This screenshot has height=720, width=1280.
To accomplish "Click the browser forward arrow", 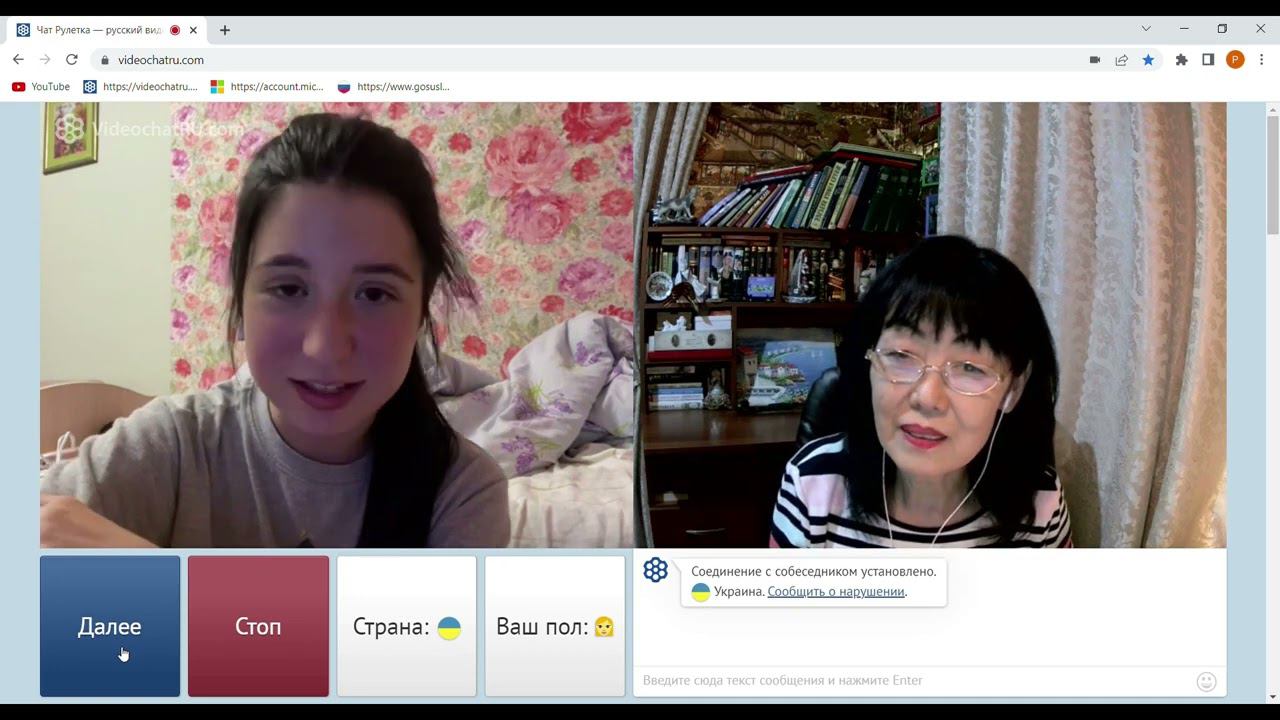I will (45, 60).
